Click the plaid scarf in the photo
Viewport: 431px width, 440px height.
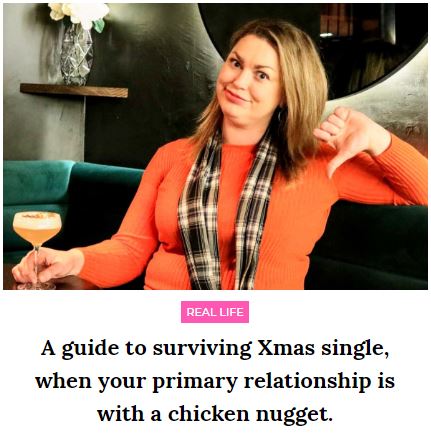click(228, 215)
